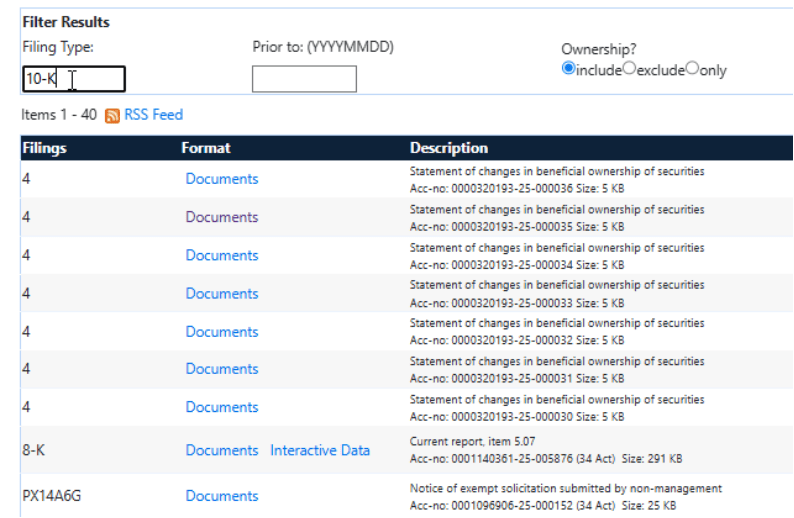Screen dimensions: 794x518
Task: Open Interactive Data for the 8-K filing
Action: coord(319,450)
